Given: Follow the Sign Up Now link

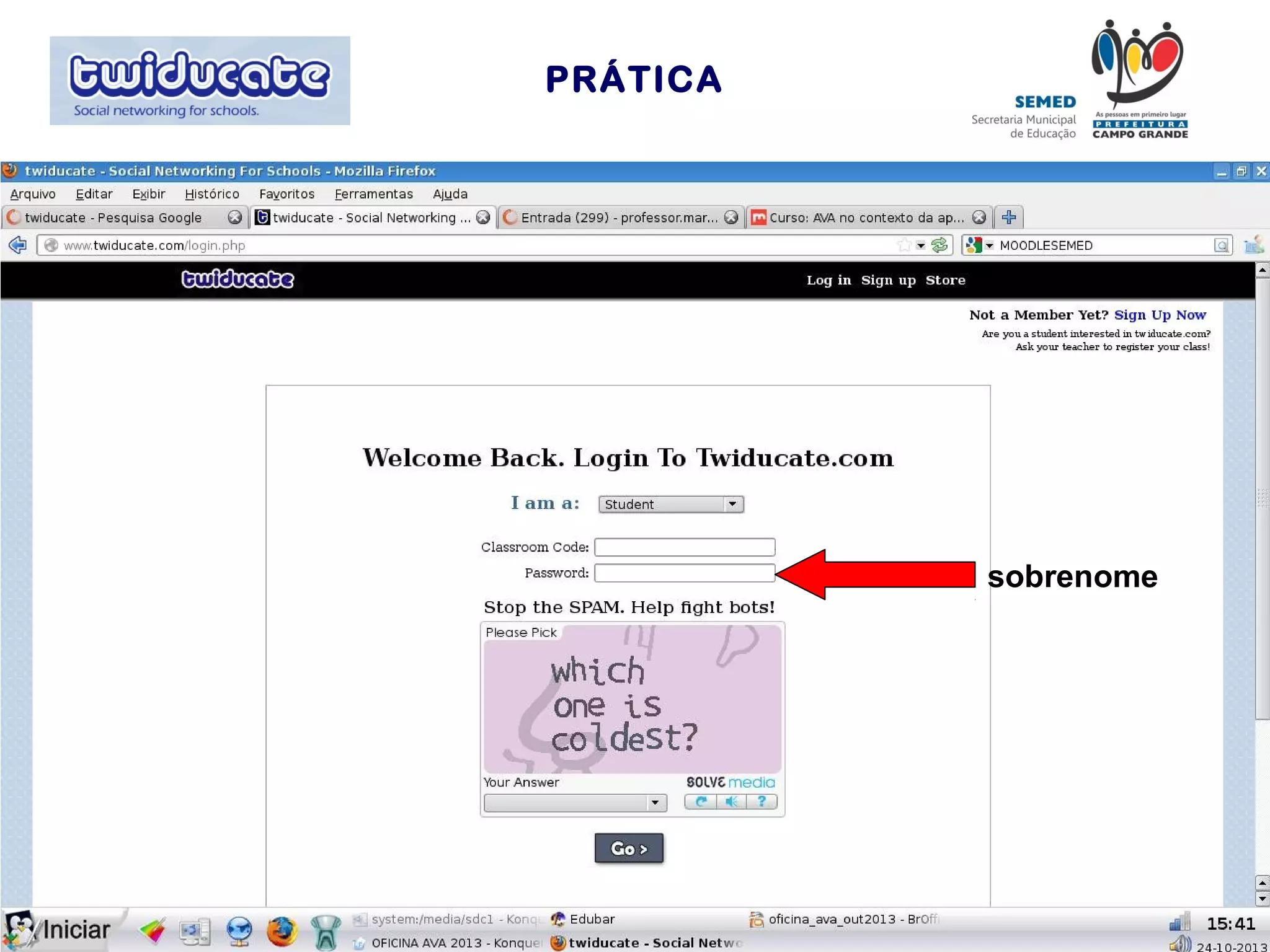Looking at the screenshot, I should [x=1160, y=315].
